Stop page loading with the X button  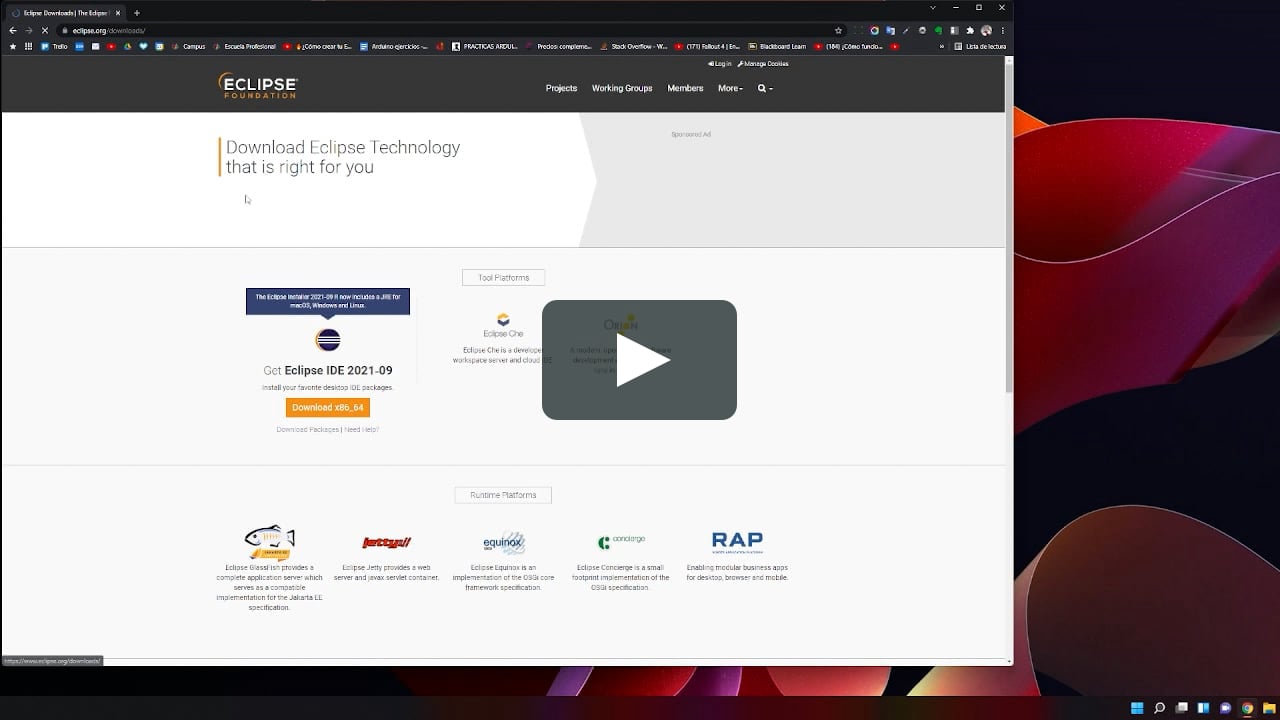click(x=44, y=31)
